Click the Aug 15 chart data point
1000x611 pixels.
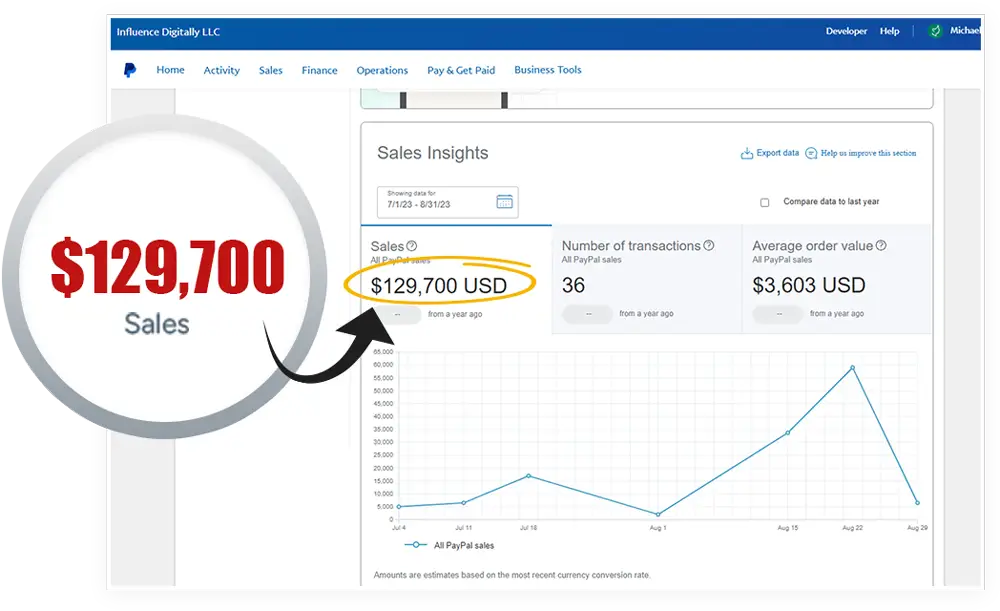pyautogui.click(x=788, y=432)
